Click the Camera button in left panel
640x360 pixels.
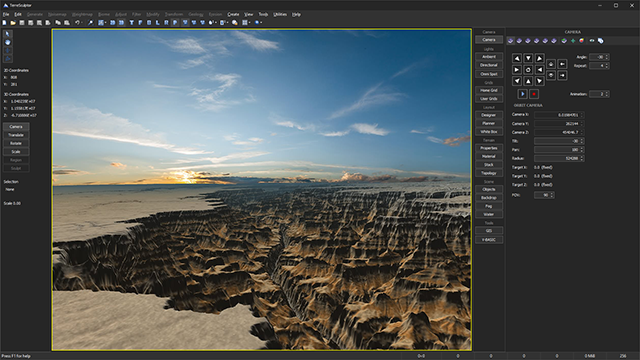pos(16,127)
